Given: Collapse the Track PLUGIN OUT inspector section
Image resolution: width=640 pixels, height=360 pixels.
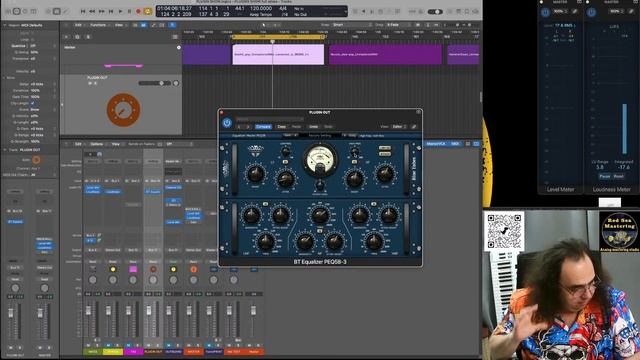Looking at the screenshot, I should coord(4,150).
